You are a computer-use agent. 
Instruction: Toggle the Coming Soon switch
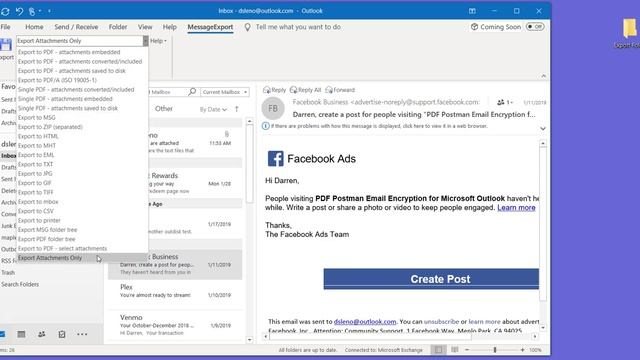click(535, 27)
